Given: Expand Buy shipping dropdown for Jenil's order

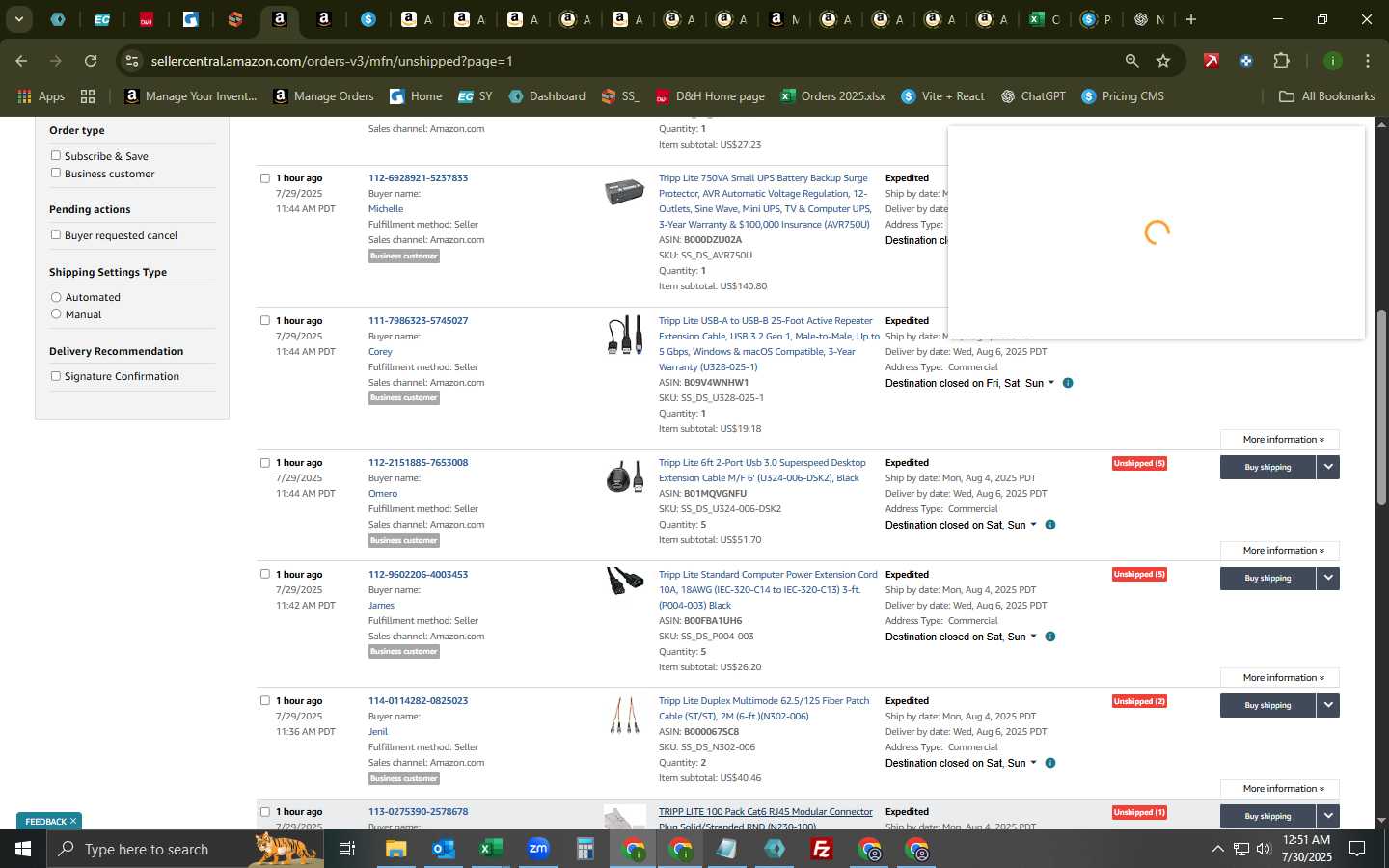Looking at the screenshot, I should pyautogui.click(x=1328, y=705).
